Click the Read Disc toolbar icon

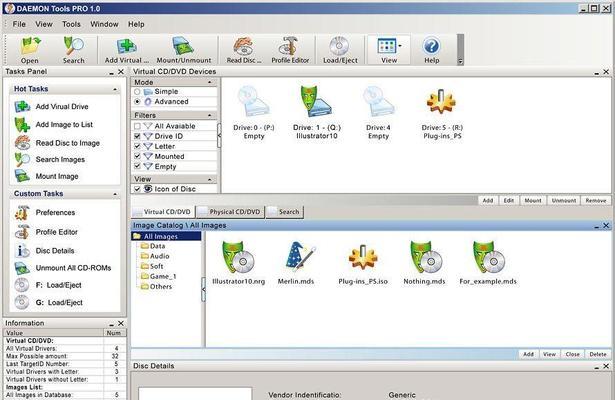244,50
